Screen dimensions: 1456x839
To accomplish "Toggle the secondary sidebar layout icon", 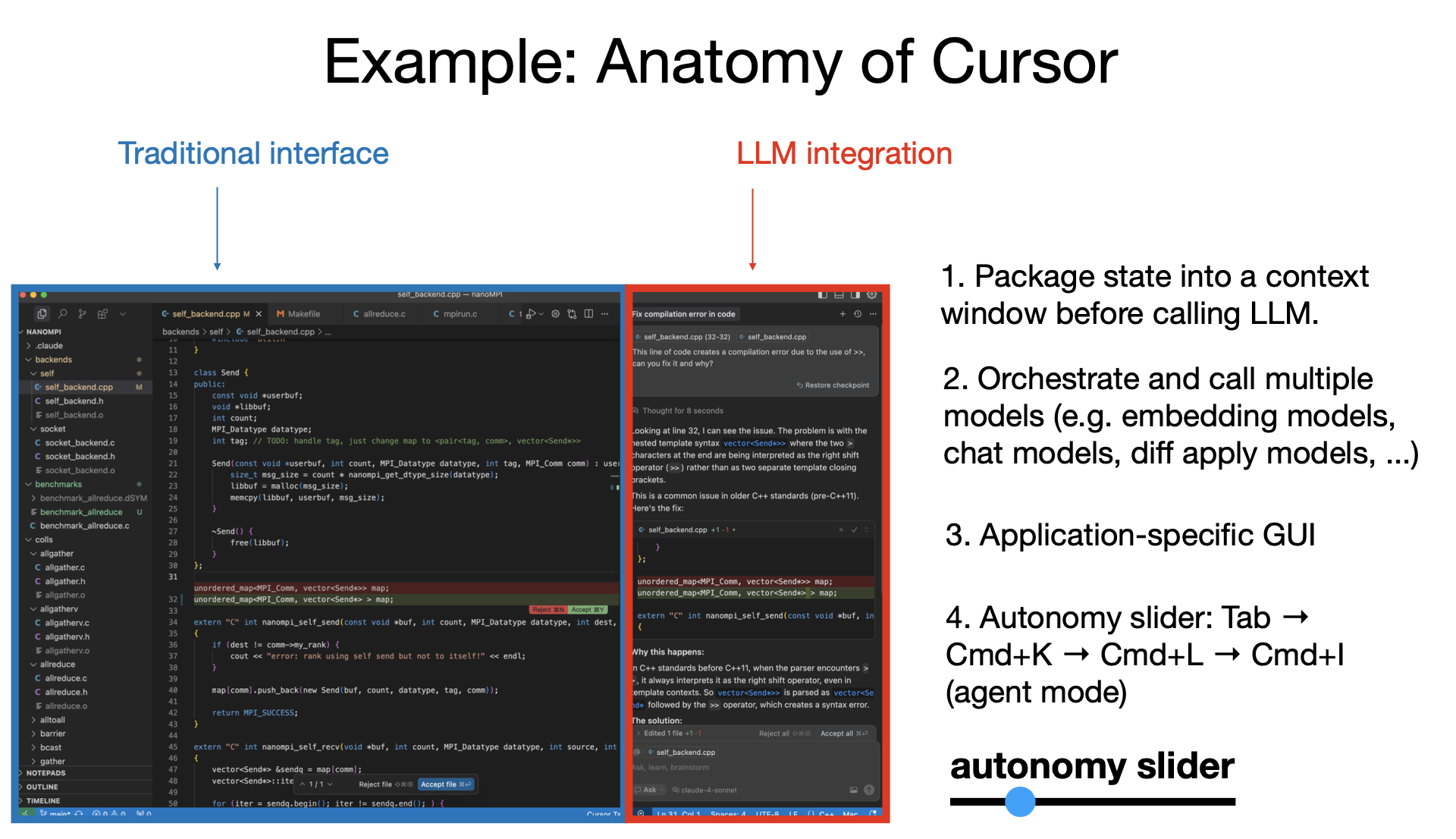I will [855, 294].
